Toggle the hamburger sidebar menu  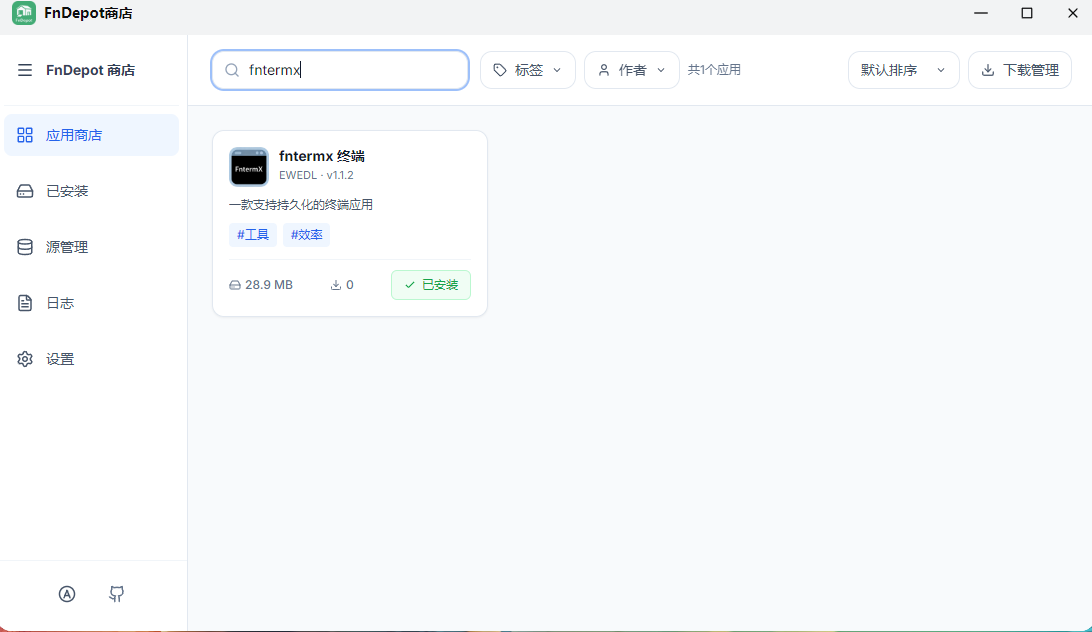24,70
